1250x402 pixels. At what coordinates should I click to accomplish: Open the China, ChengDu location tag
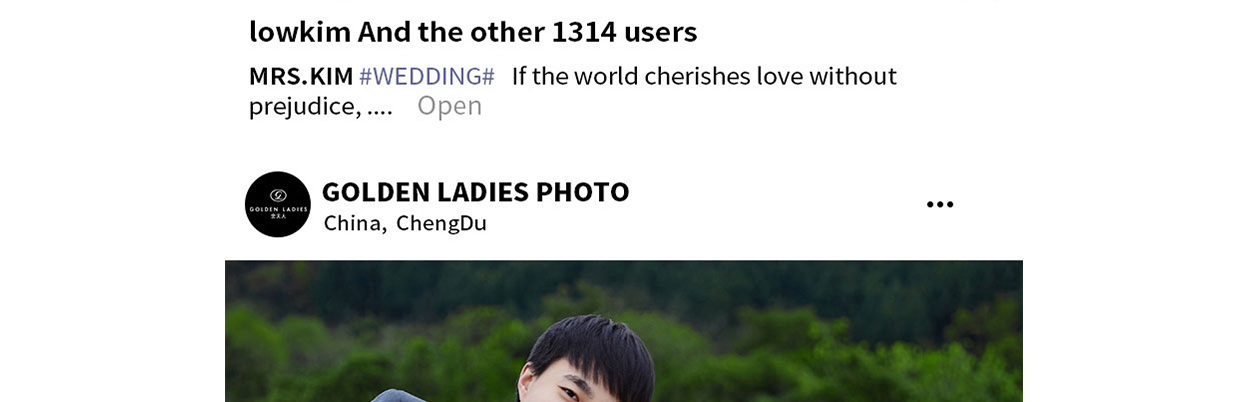[405, 223]
